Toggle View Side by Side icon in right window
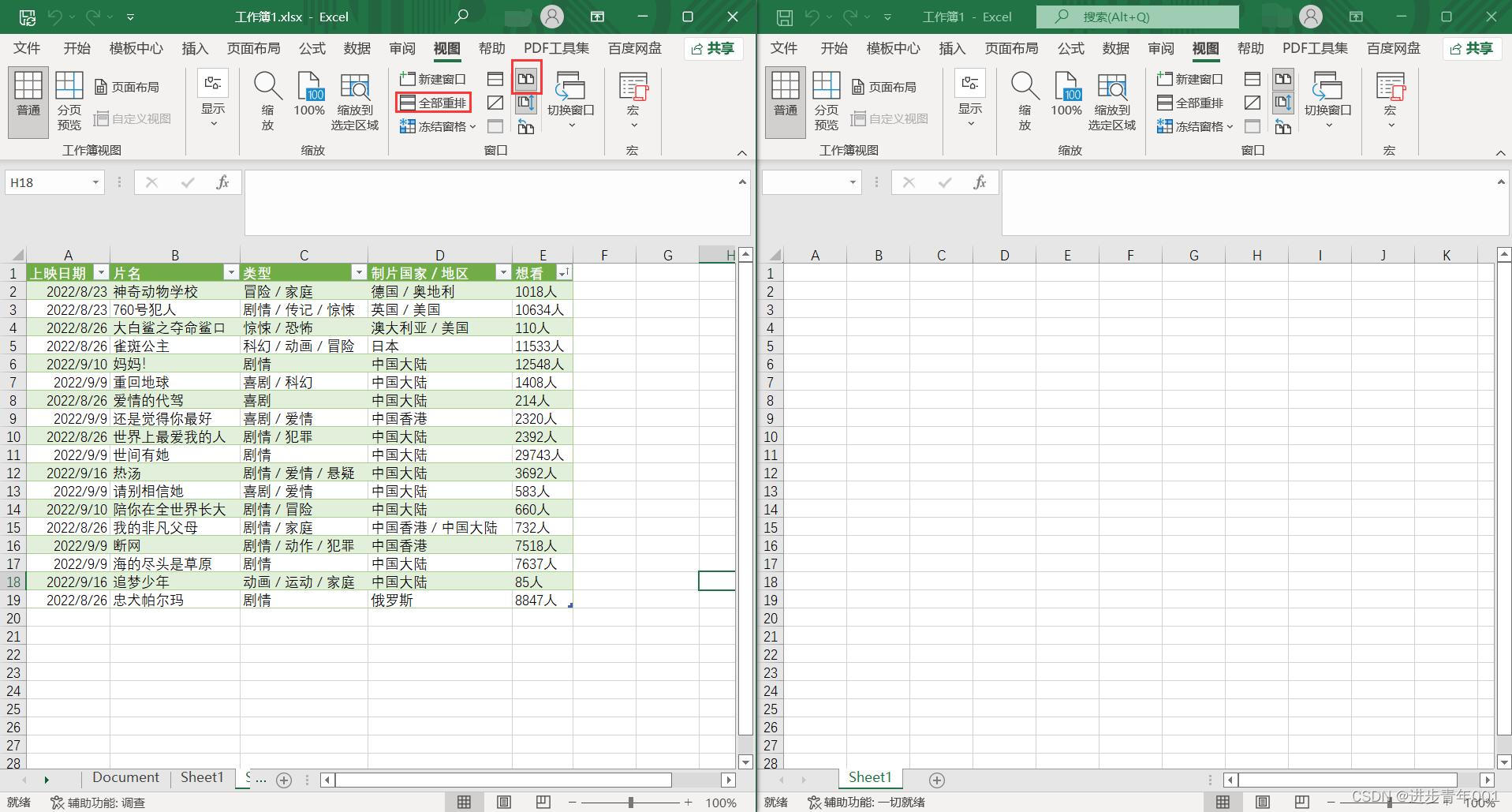The image size is (1512, 812). pos(1283,79)
